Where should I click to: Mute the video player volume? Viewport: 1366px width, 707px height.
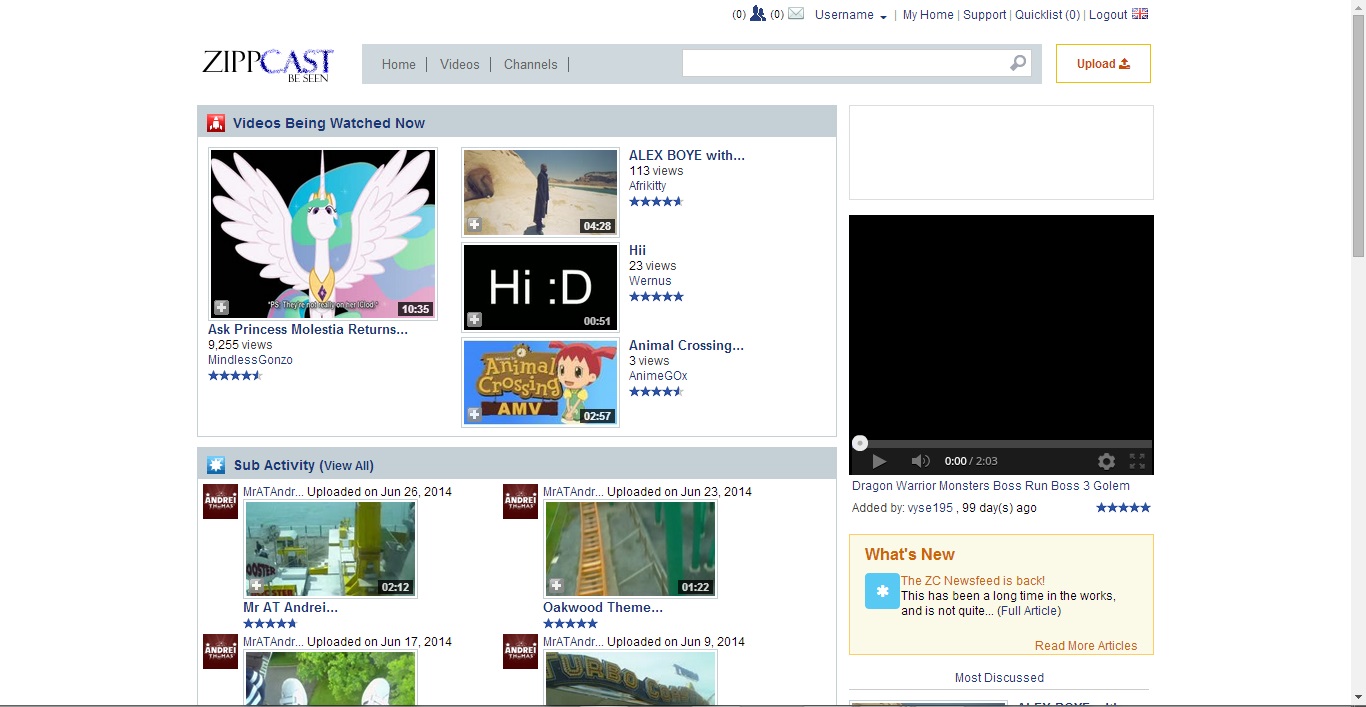click(920, 461)
